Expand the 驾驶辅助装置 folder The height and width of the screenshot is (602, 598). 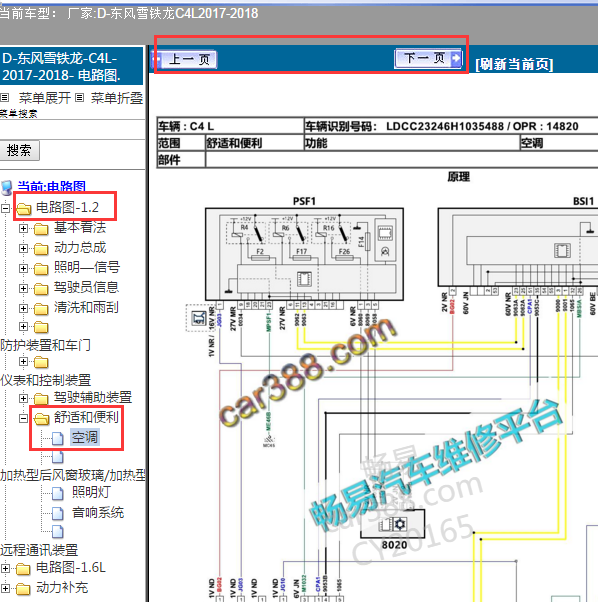tap(23, 399)
